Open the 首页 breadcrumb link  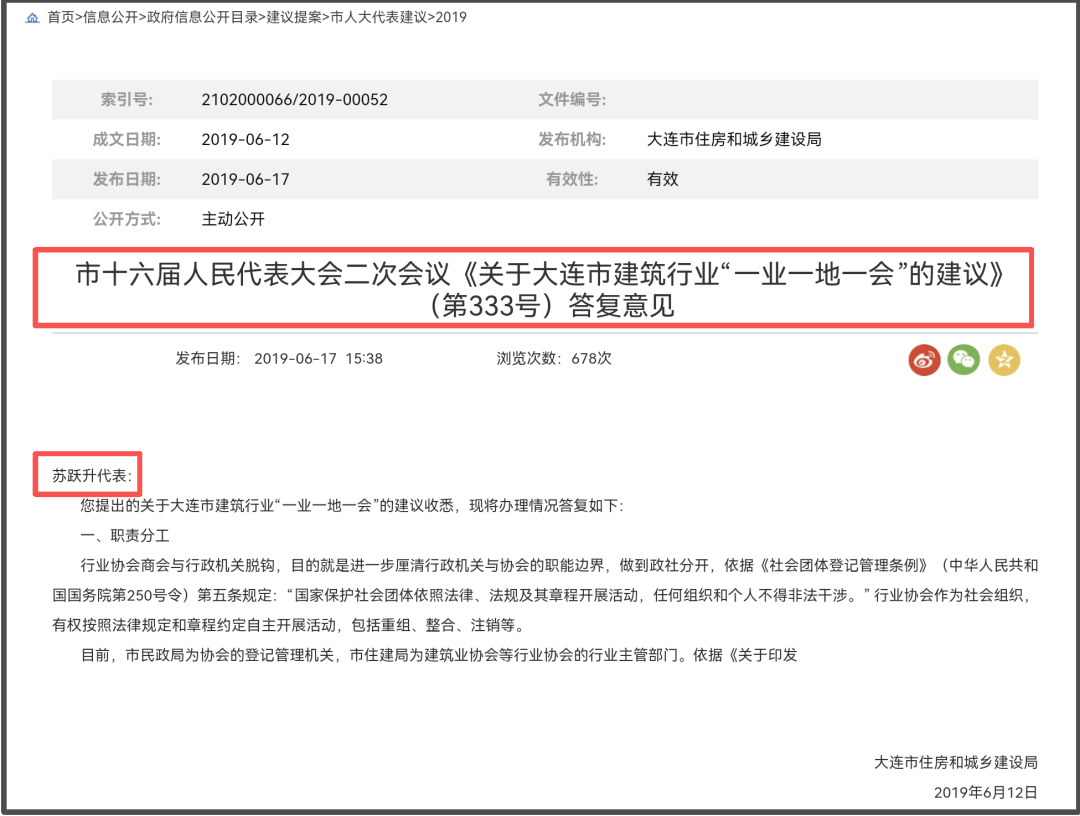tap(61, 17)
